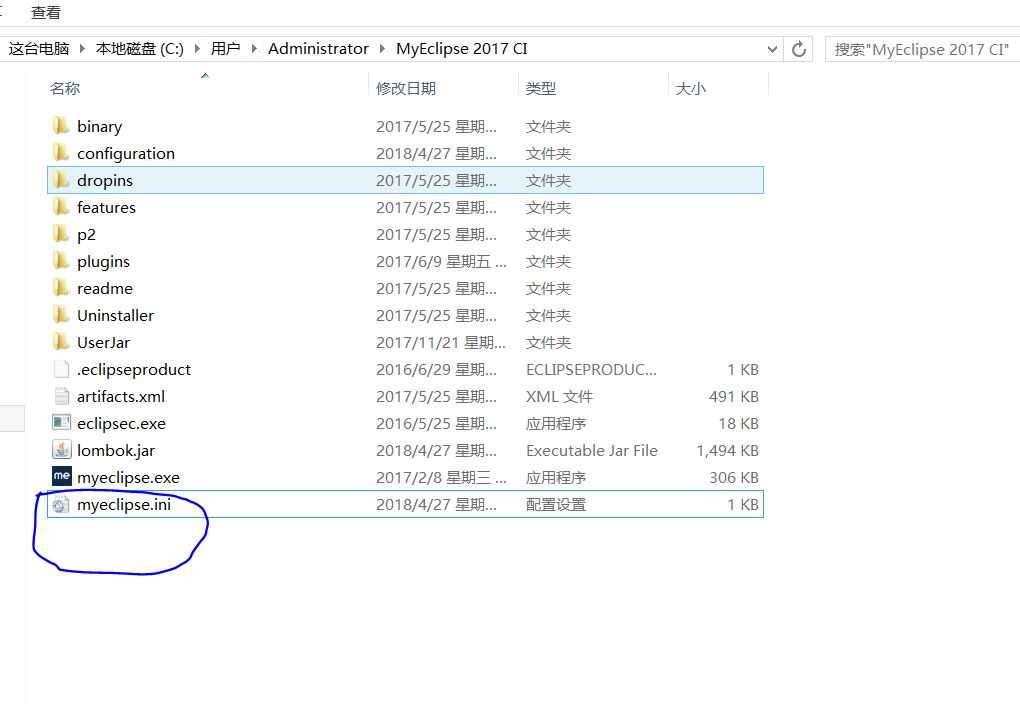The image size is (1020, 704).
Task: Select the myeclipse.ini file name
Action: (x=124, y=504)
